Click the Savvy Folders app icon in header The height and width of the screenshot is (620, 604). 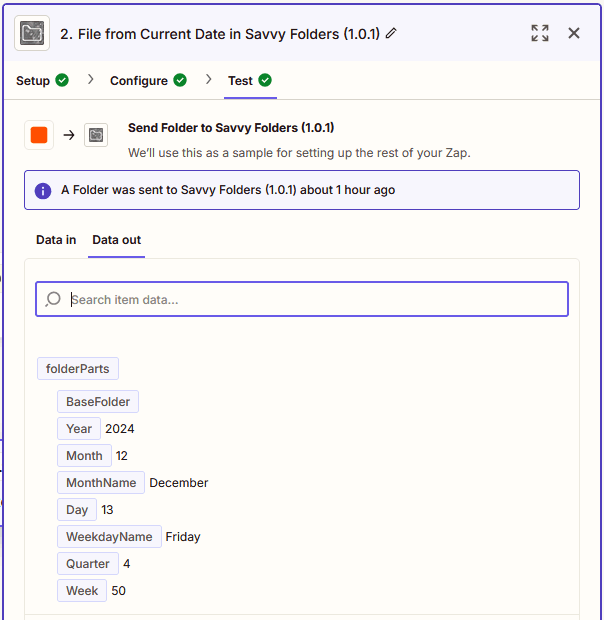coord(32,33)
